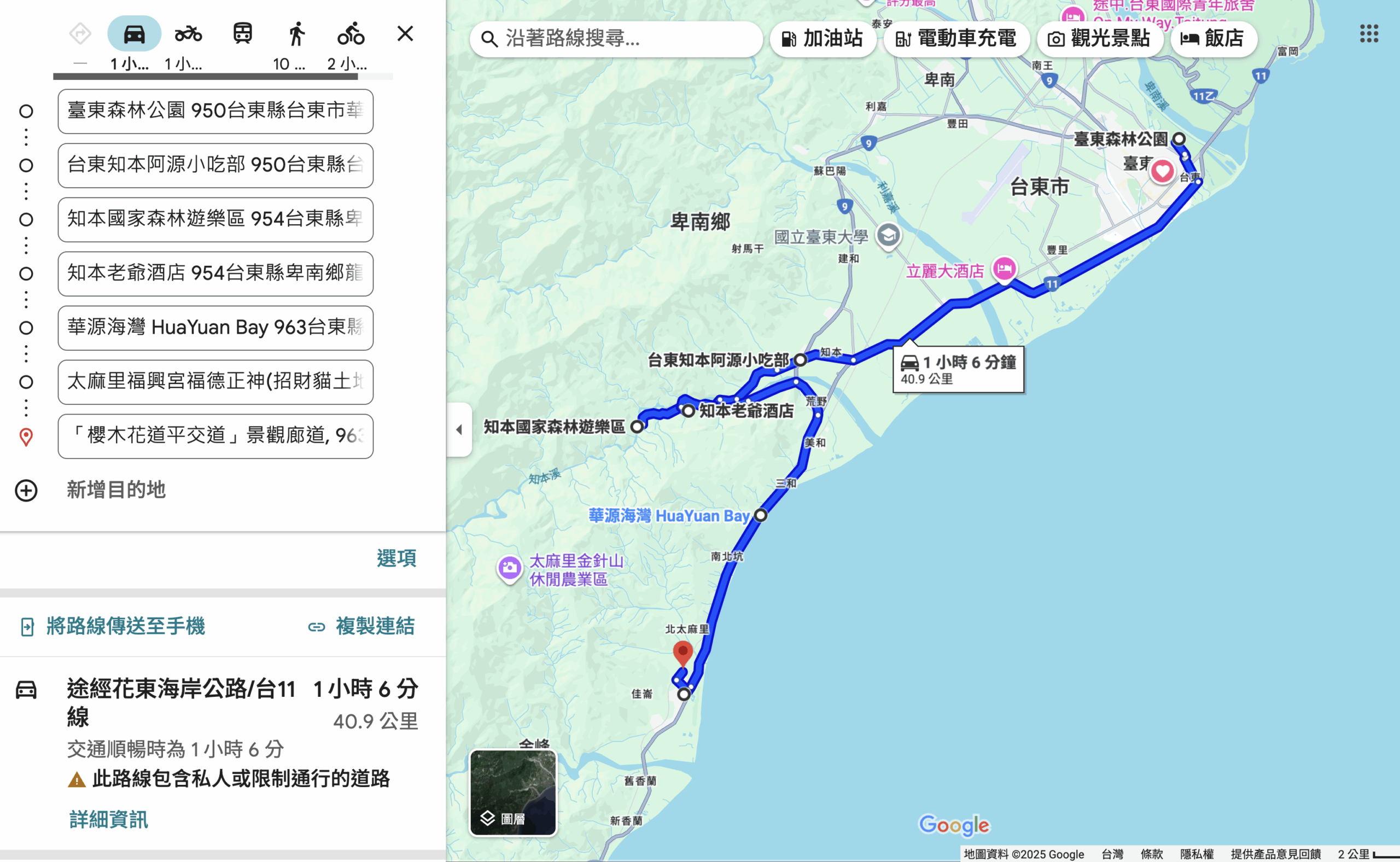Send route to phone via 將路線傳送至手機
This screenshot has height=862, width=1400.
(112, 626)
